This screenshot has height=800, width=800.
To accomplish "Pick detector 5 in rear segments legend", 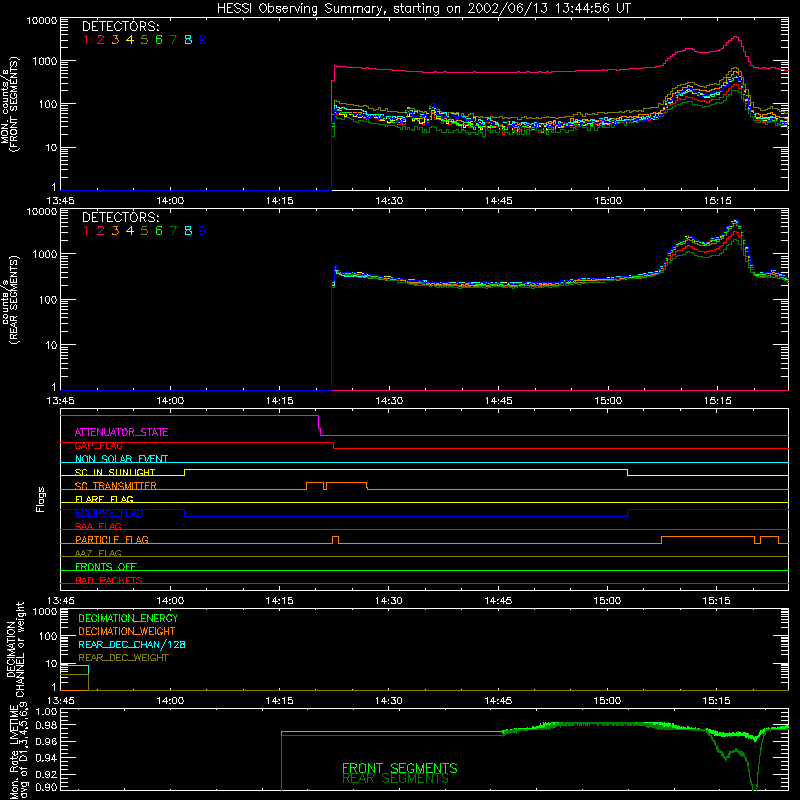I will pos(144,231).
